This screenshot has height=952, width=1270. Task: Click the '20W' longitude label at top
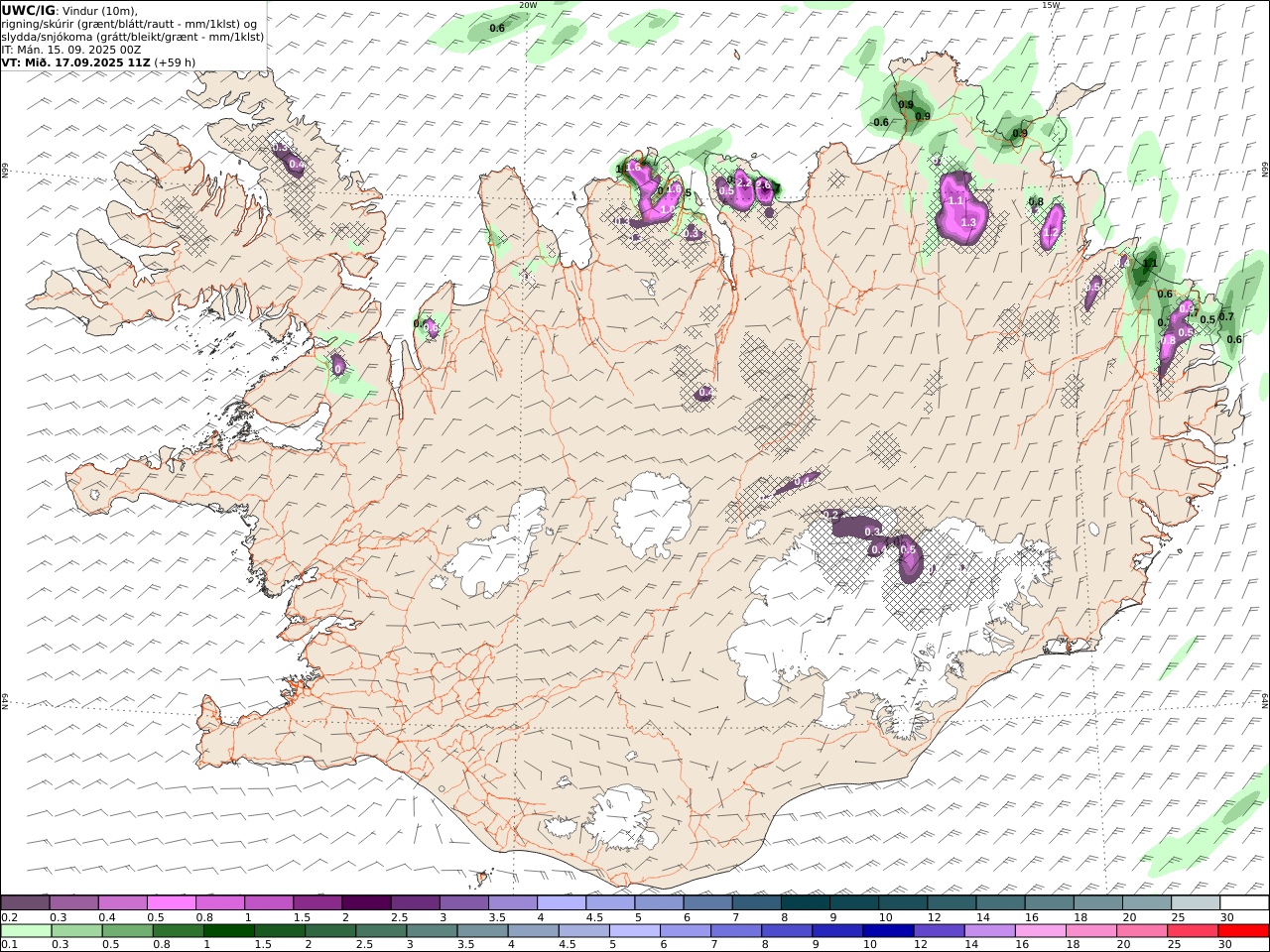coord(528,5)
